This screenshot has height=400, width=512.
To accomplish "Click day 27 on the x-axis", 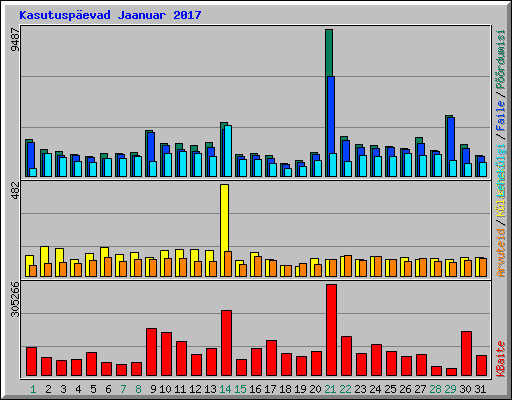I will click(x=420, y=389).
